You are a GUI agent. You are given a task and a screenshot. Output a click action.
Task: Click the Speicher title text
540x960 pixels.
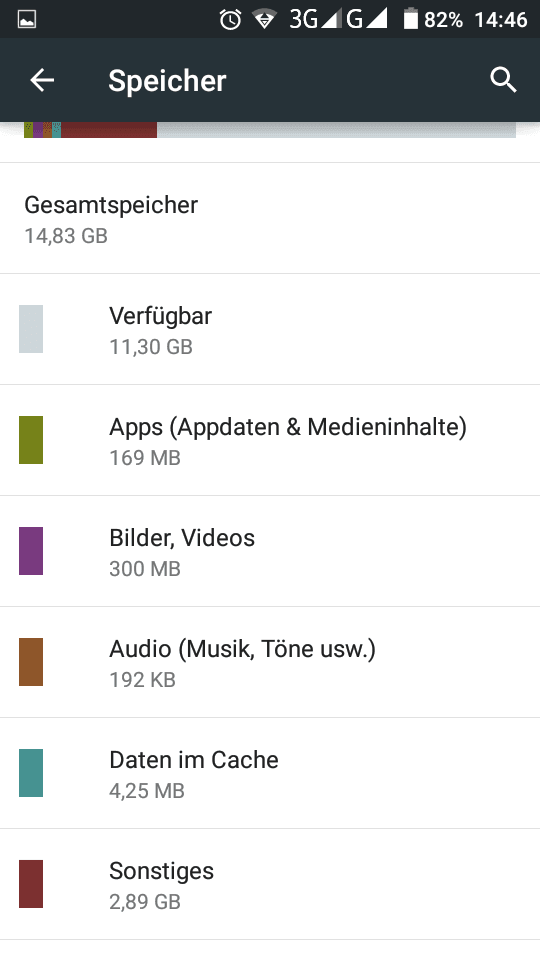[167, 81]
